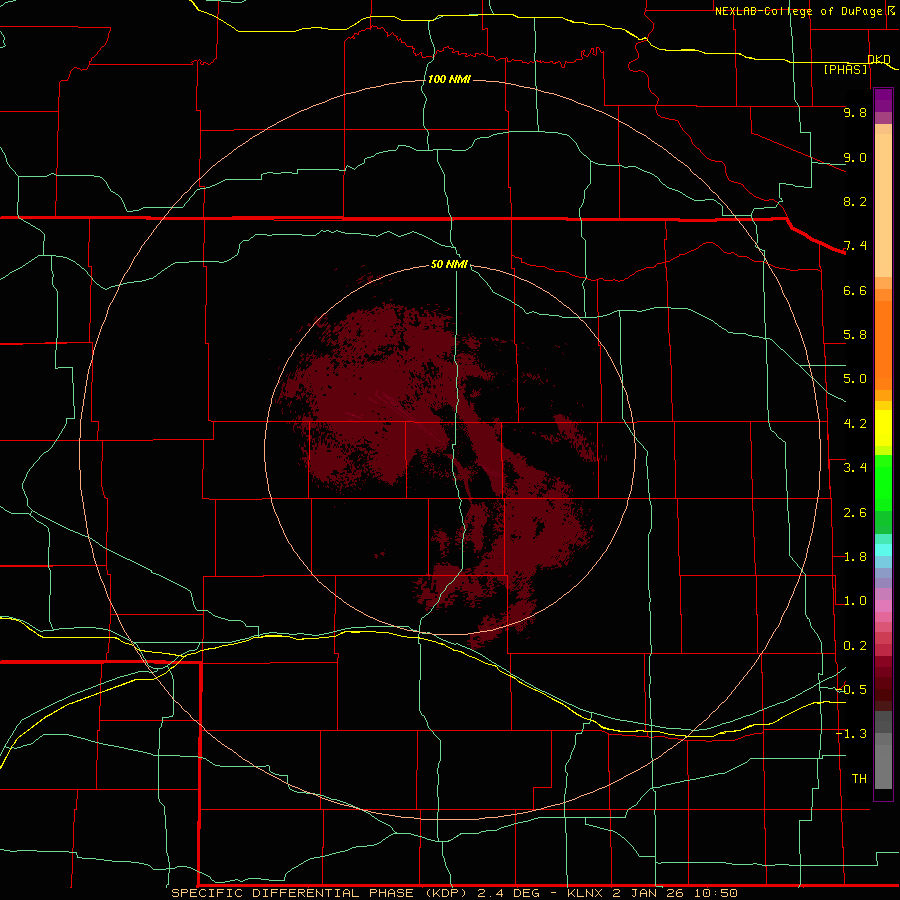Click the bright green segment of the color bar
This screenshot has height=900, width=900.
[x=883, y=482]
